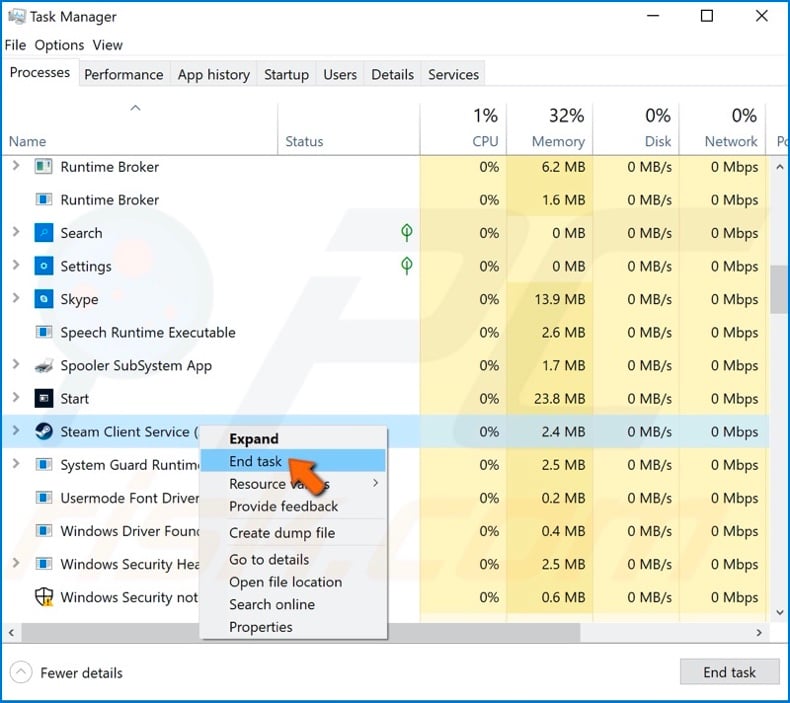Select the Processes tab

pos(40,73)
